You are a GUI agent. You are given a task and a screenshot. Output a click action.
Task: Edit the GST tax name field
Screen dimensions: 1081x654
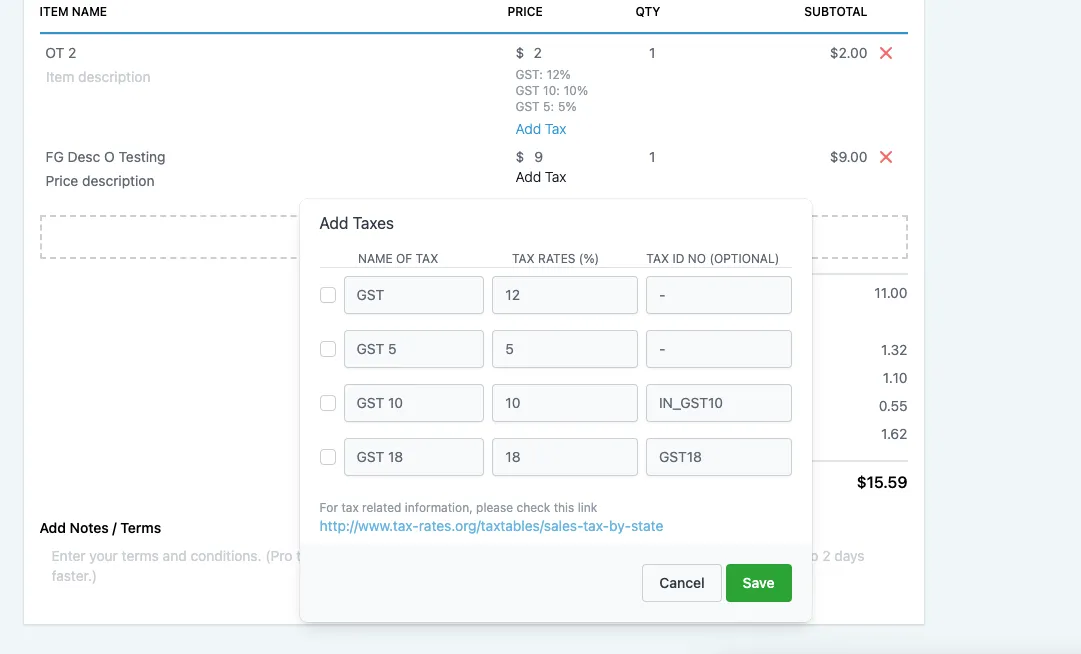(413, 295)
